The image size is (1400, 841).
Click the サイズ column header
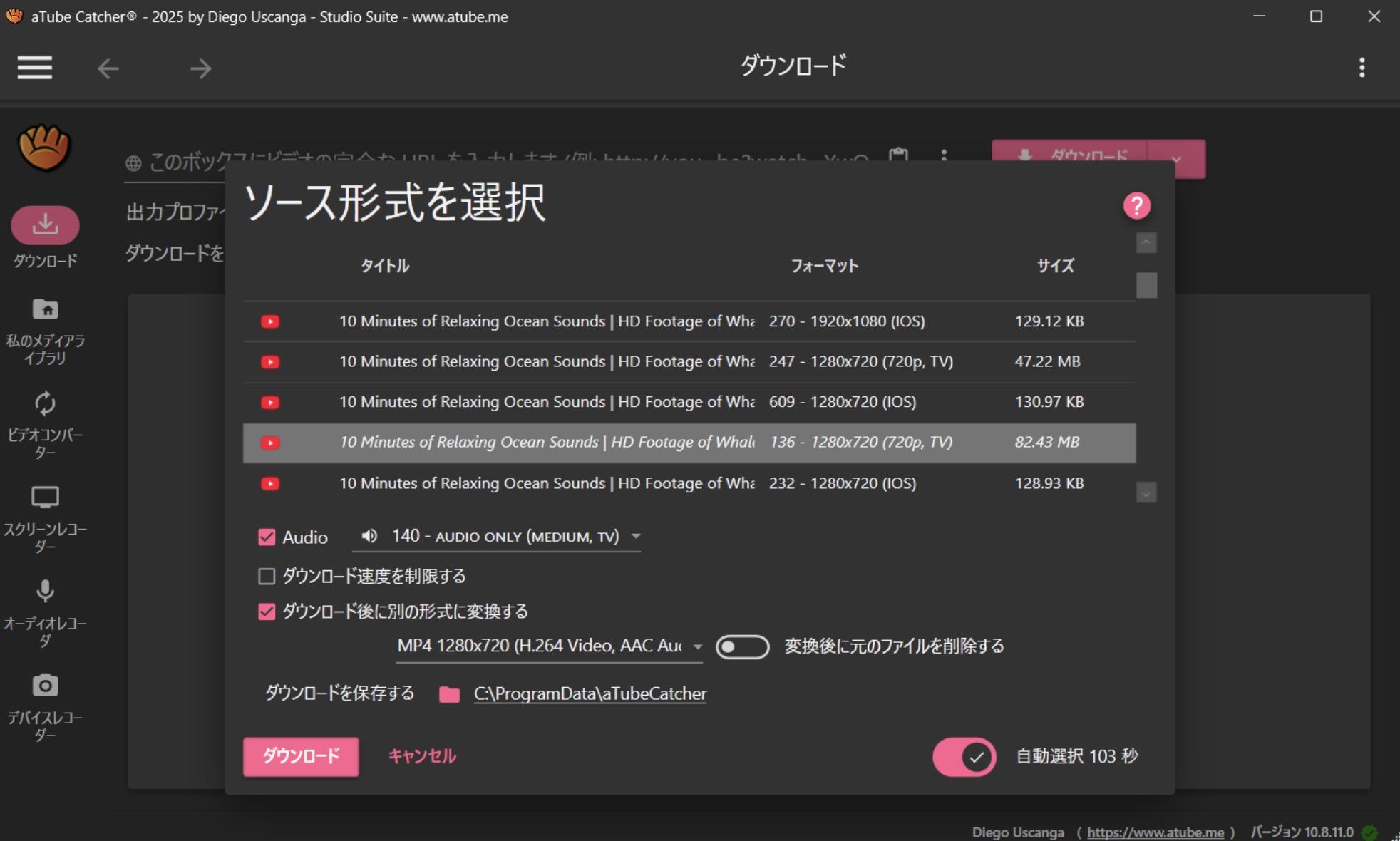tap(1055, 266)
